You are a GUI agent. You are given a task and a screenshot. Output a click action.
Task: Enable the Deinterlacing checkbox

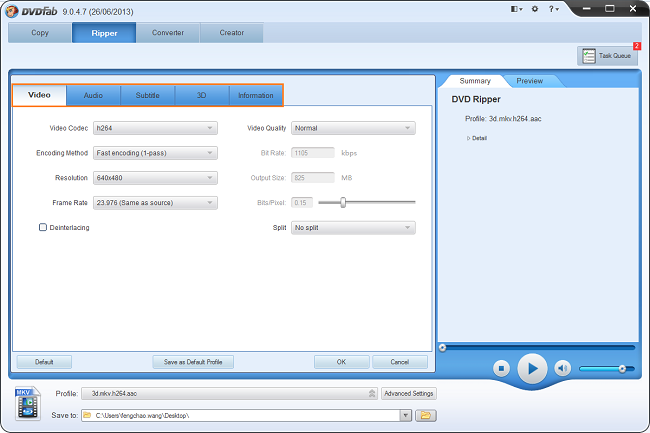(x=43, y=227)
